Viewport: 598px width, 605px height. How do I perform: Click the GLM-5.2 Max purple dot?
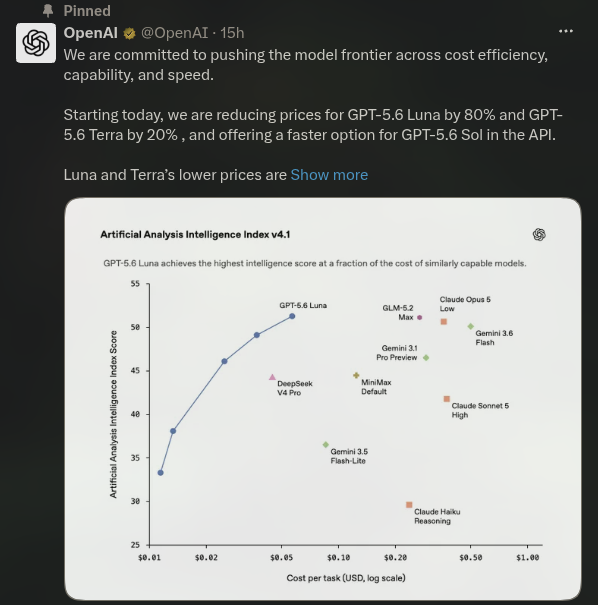coord(419,318)
